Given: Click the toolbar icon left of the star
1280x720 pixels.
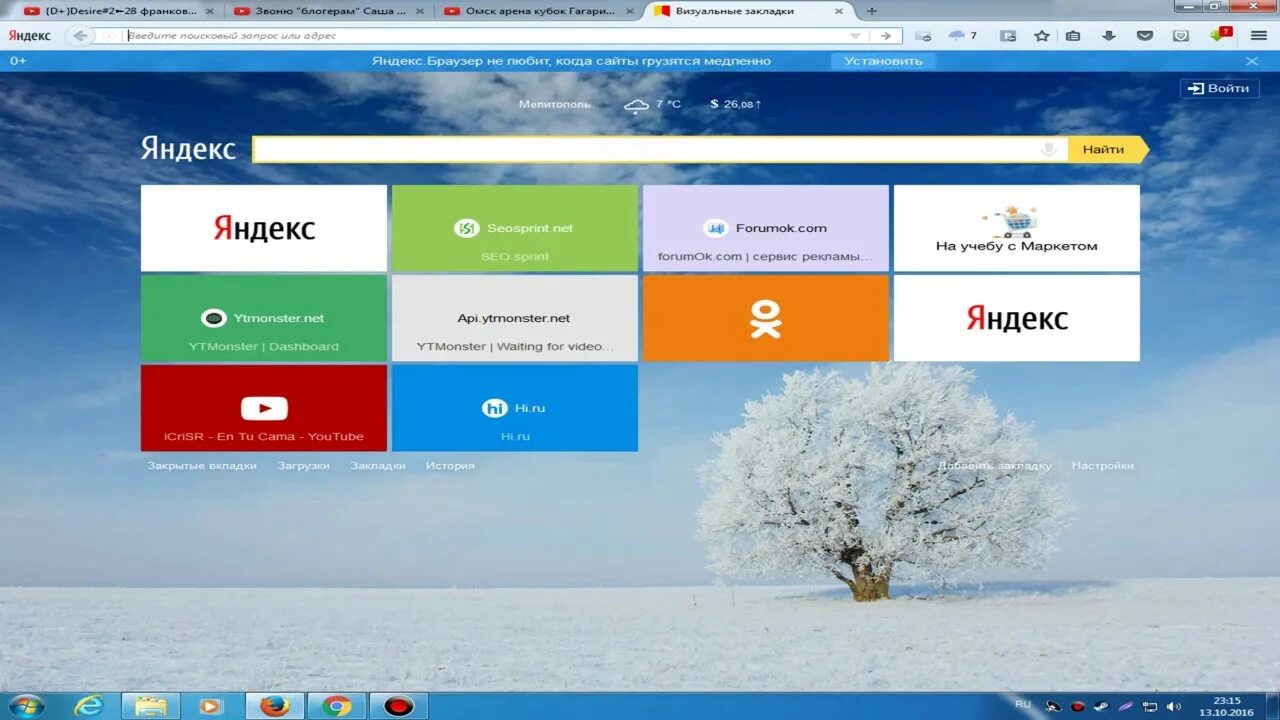Looking at the screenshot, I should [1008, 35].
